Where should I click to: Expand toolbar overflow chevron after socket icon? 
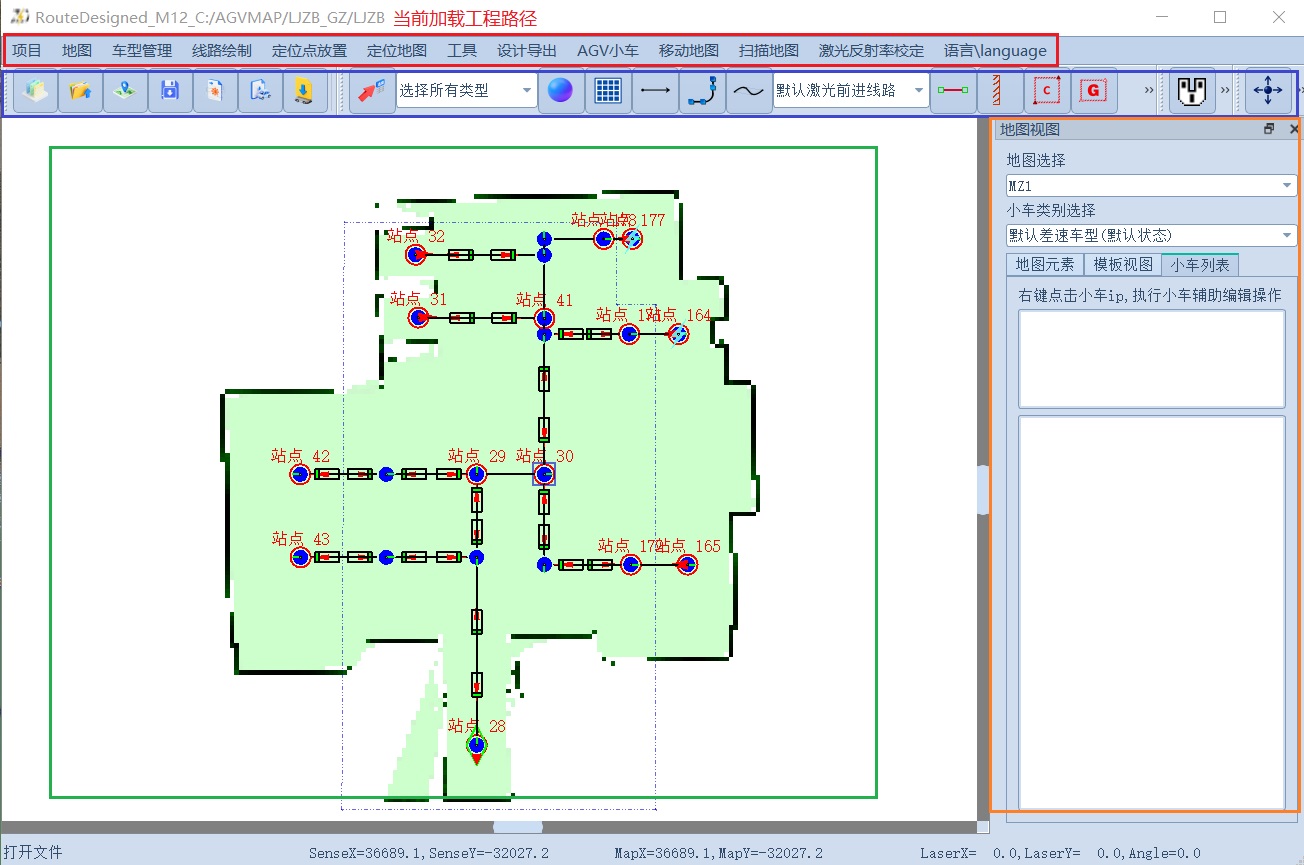[x=1225, y=91]
